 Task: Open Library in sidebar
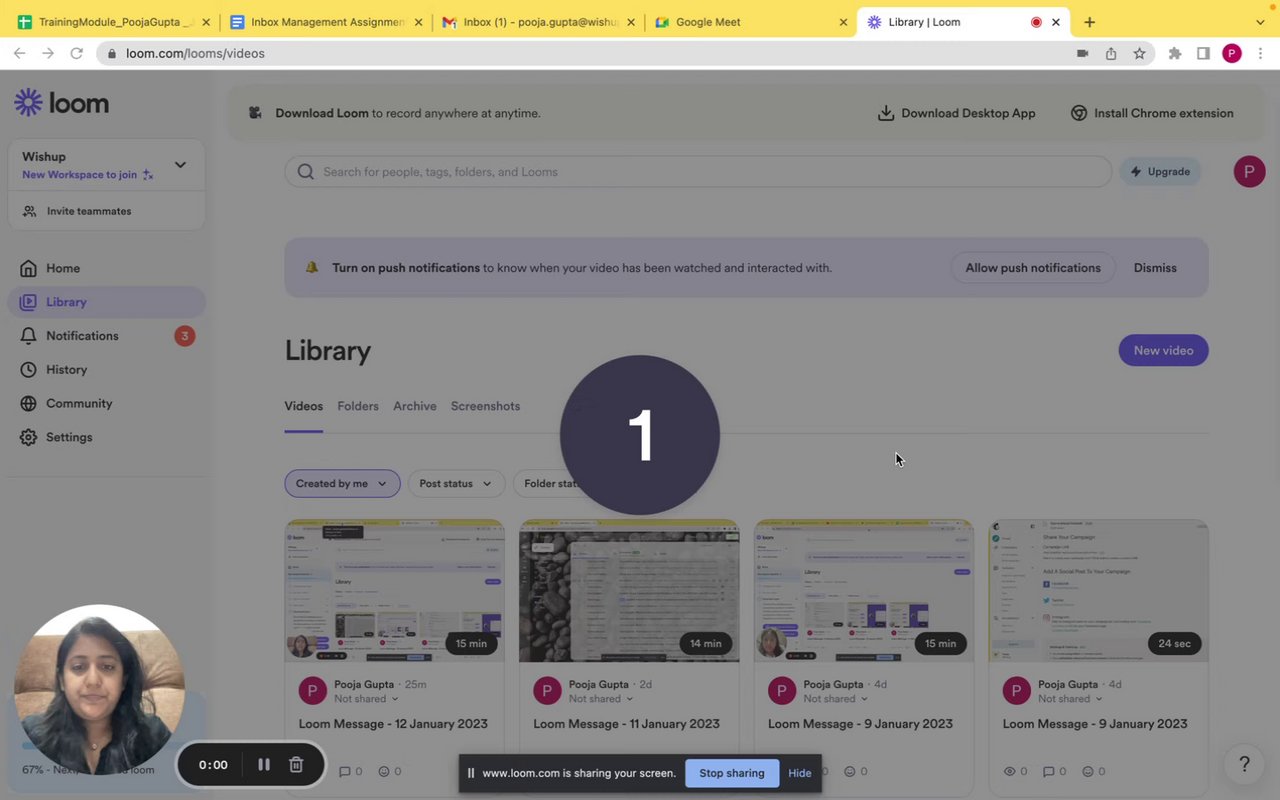[106, 302]
